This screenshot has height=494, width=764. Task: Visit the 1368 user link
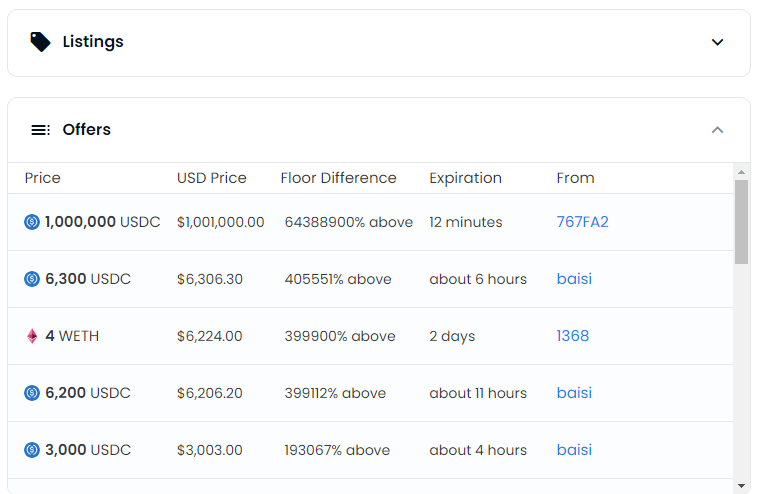click(572, 336)
